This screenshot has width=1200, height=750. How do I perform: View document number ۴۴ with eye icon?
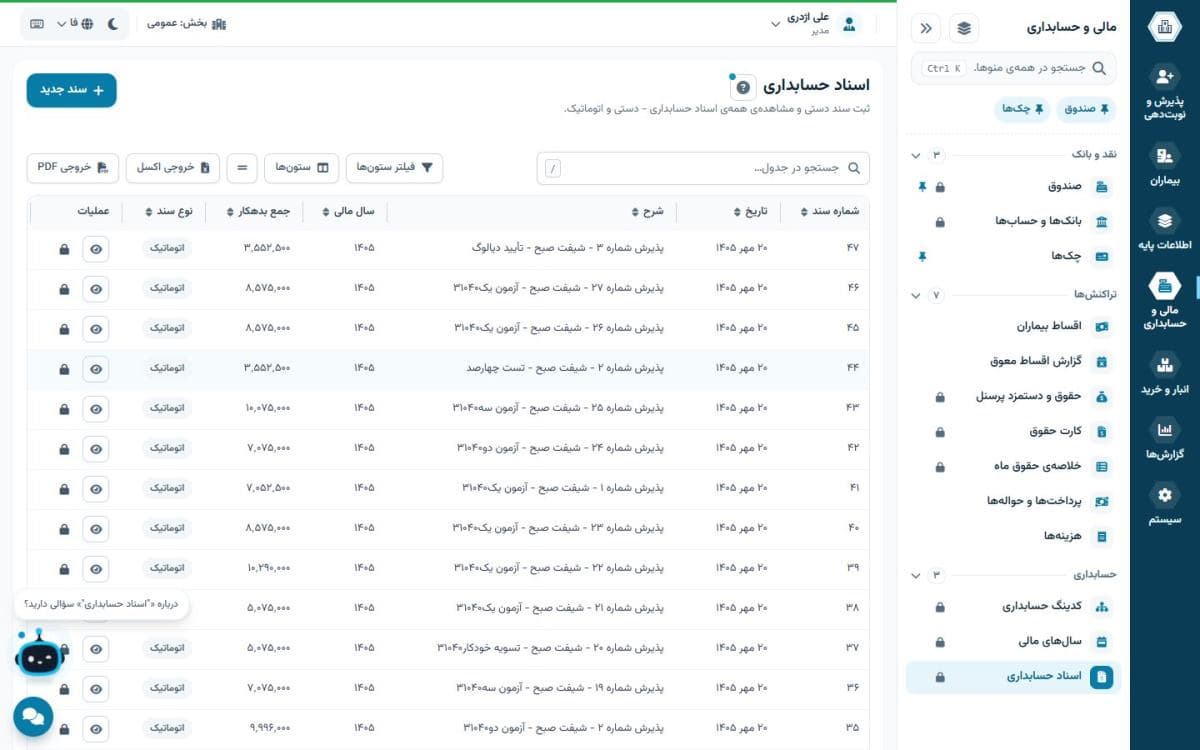96,369
